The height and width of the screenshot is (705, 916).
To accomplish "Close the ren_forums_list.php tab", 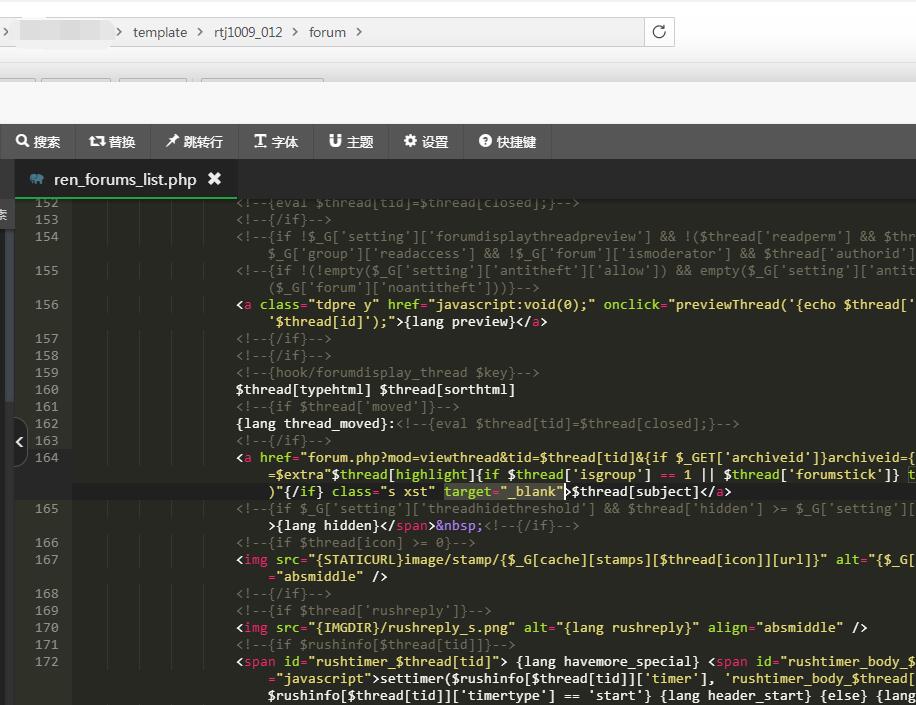I will tap(214, 179).
